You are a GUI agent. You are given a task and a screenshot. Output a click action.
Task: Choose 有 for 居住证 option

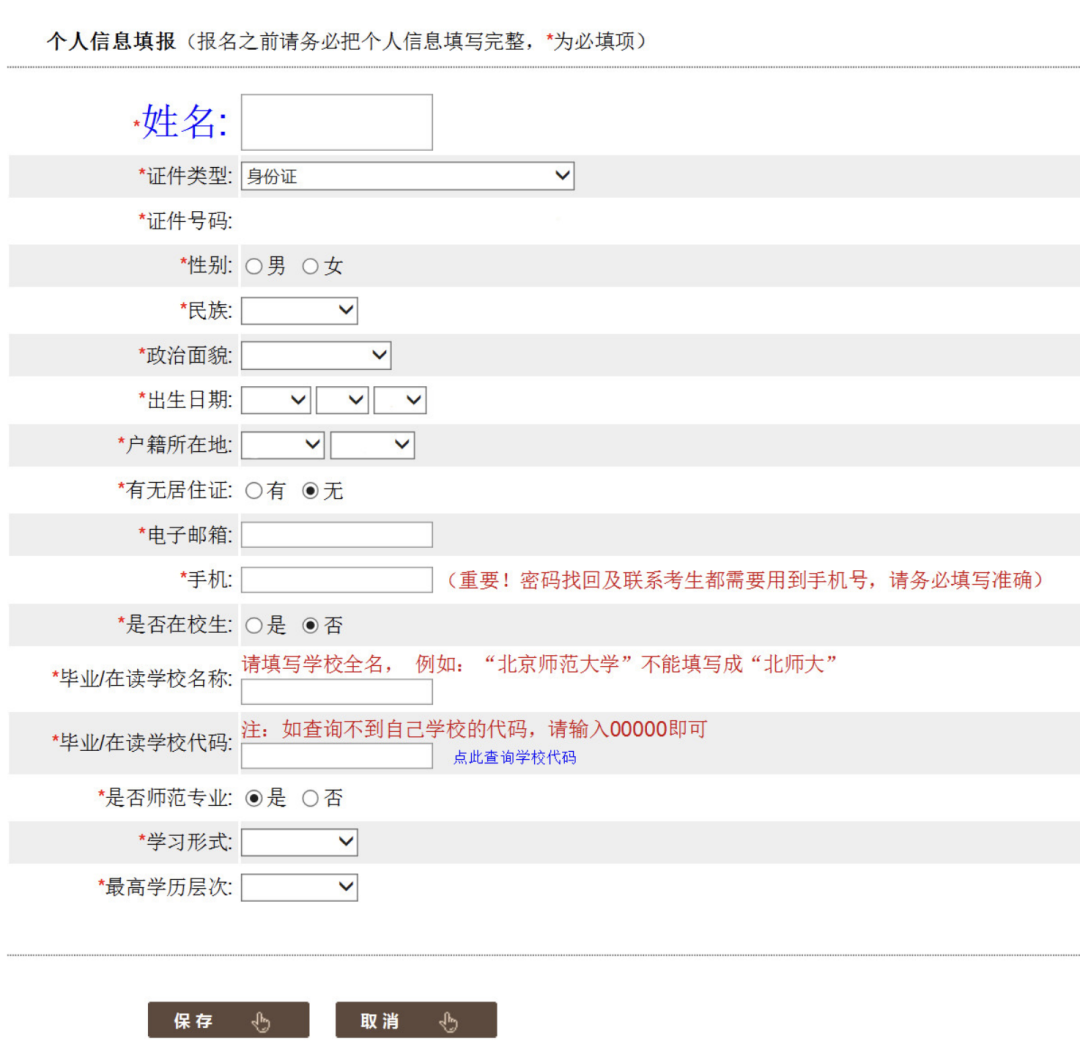[254, 491]
